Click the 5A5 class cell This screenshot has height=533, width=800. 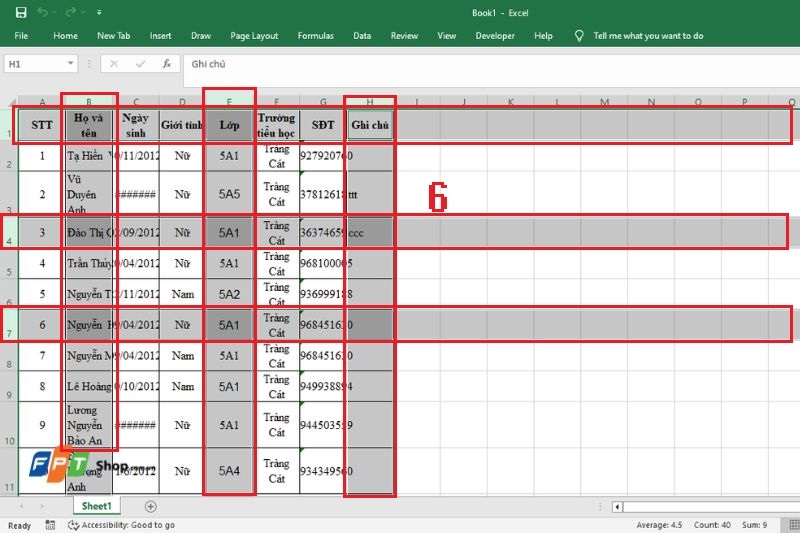229,194
